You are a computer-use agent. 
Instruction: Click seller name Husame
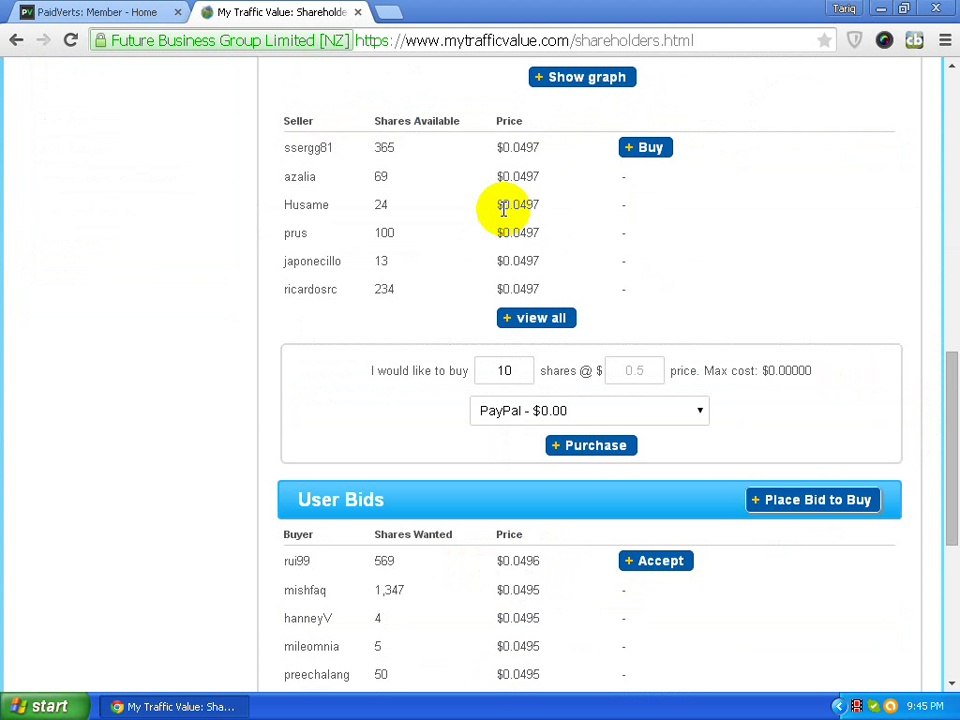[306, 204]
